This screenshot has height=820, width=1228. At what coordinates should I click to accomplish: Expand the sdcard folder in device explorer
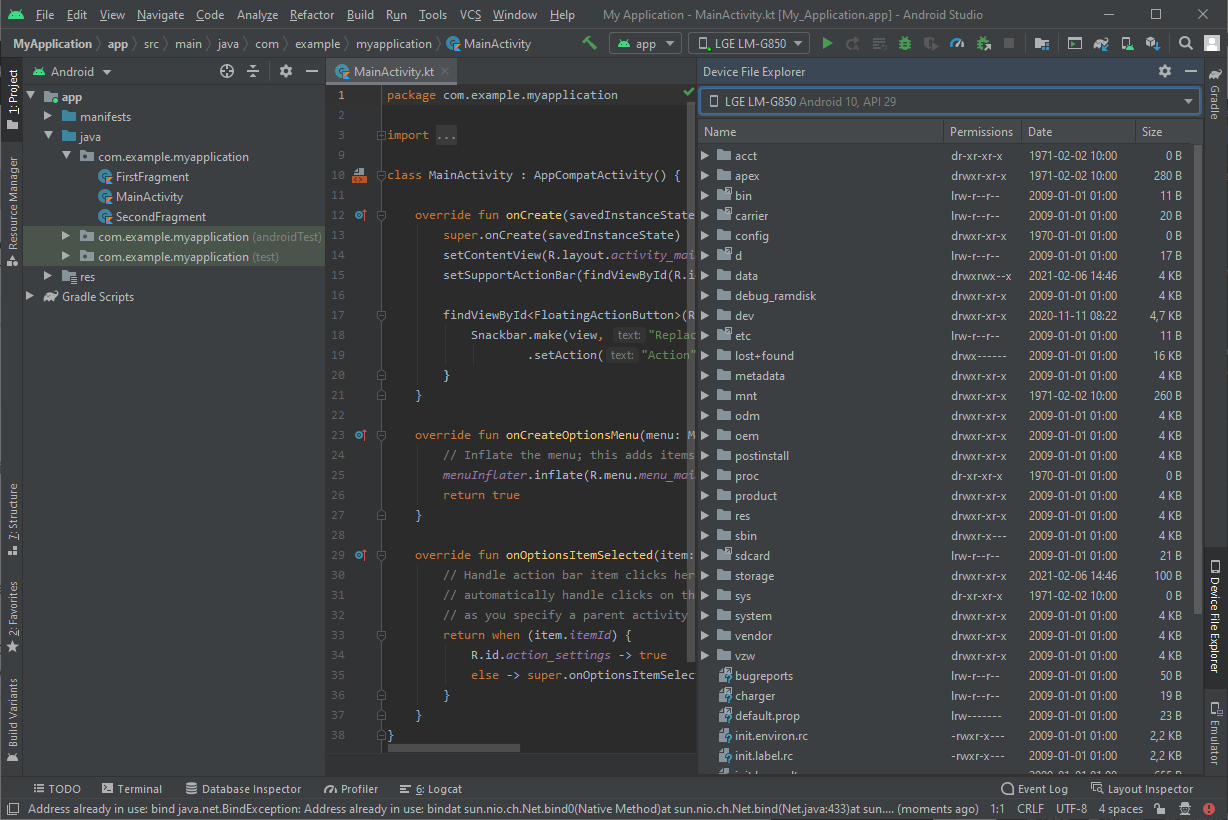[x=706, y=556]
